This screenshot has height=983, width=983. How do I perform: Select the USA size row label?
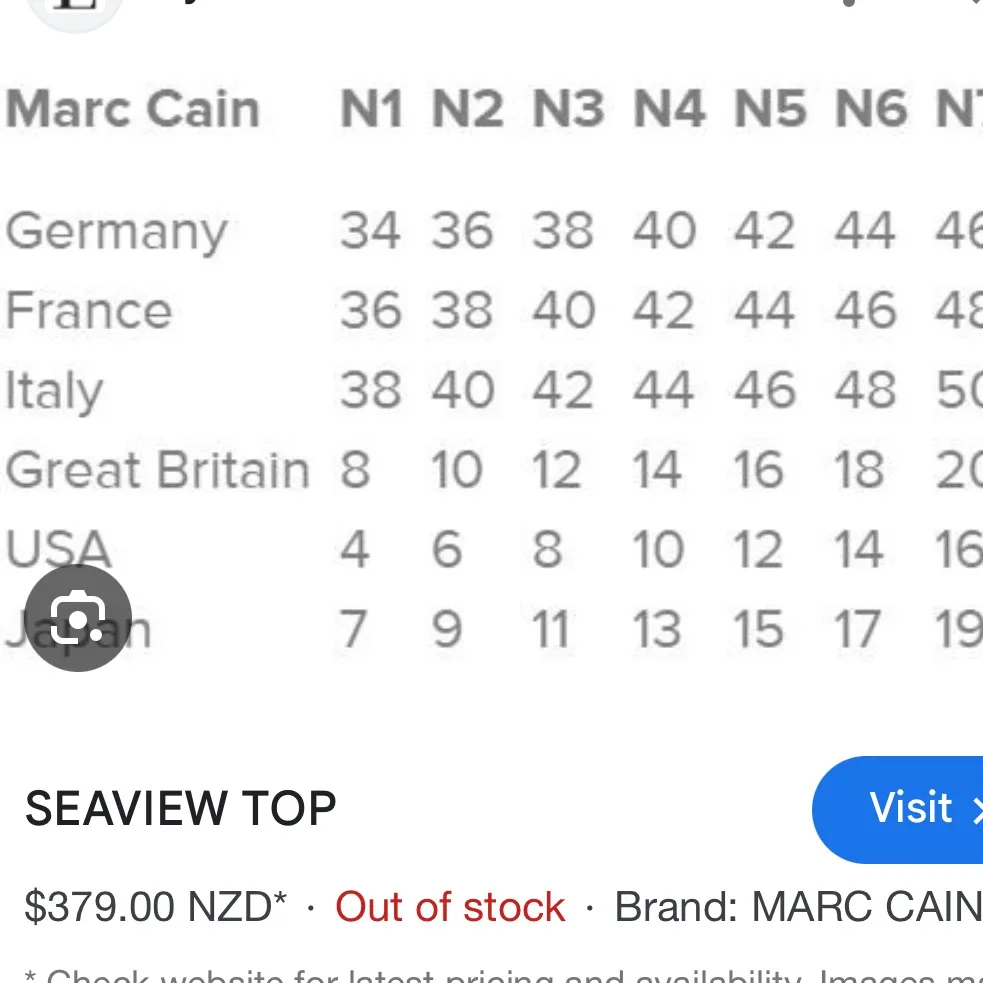pos(57,548)
